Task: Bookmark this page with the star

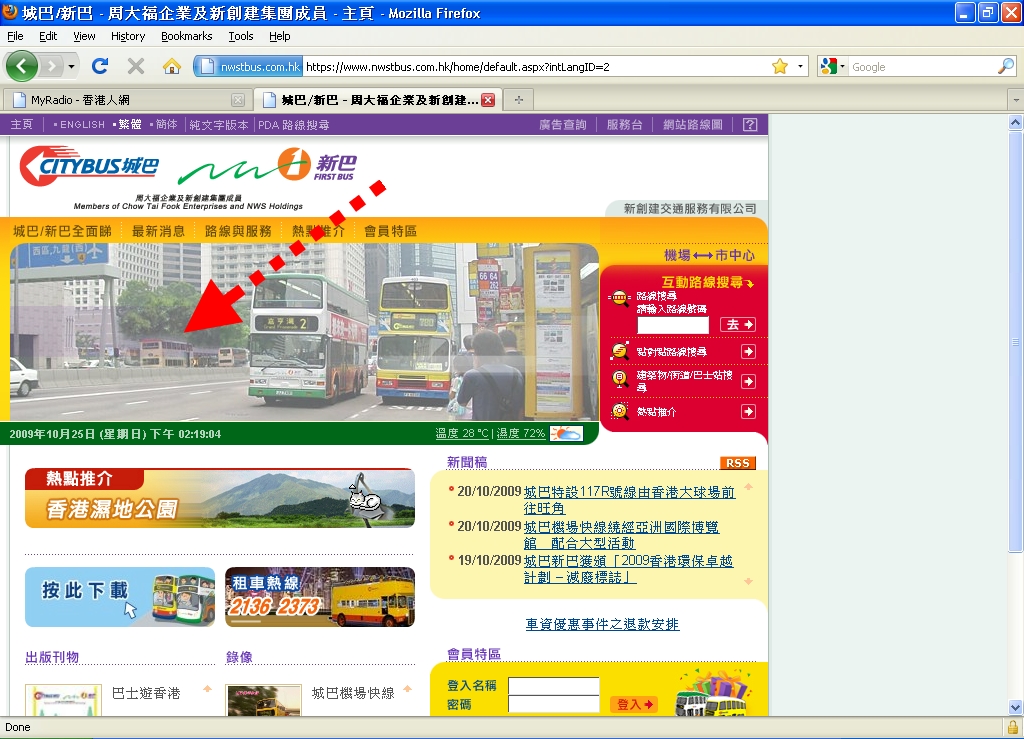Action: point(780,67)
